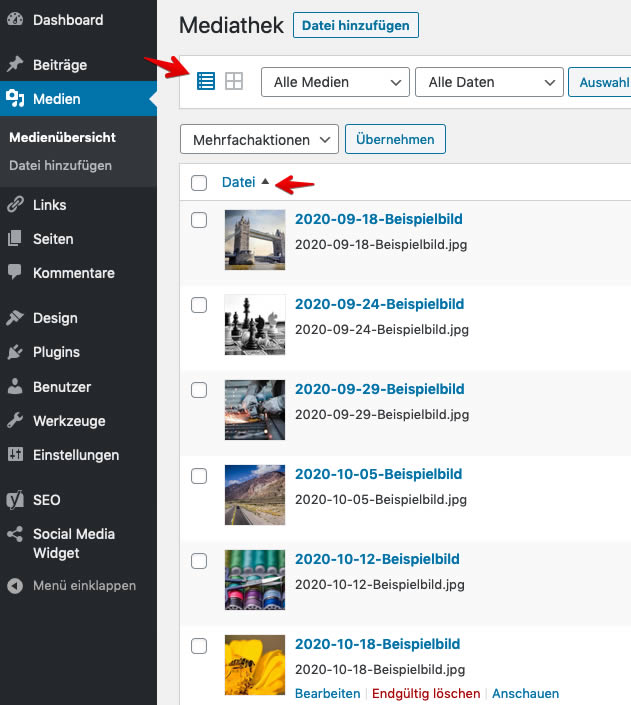Tick the checkbox for 2020-09-18-Beispielbild
Image resolution: width=631 pixels, height=705 pixels.
[199, 220]
